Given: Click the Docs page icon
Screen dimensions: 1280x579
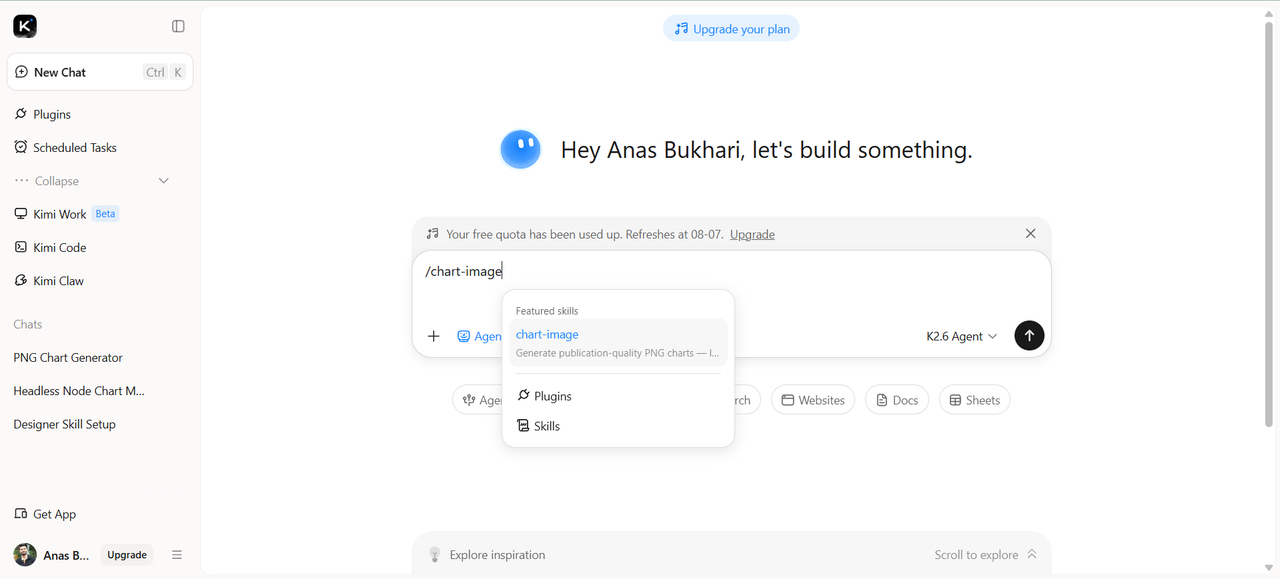Looking at the screenshot, I should [x=882, y=400].
